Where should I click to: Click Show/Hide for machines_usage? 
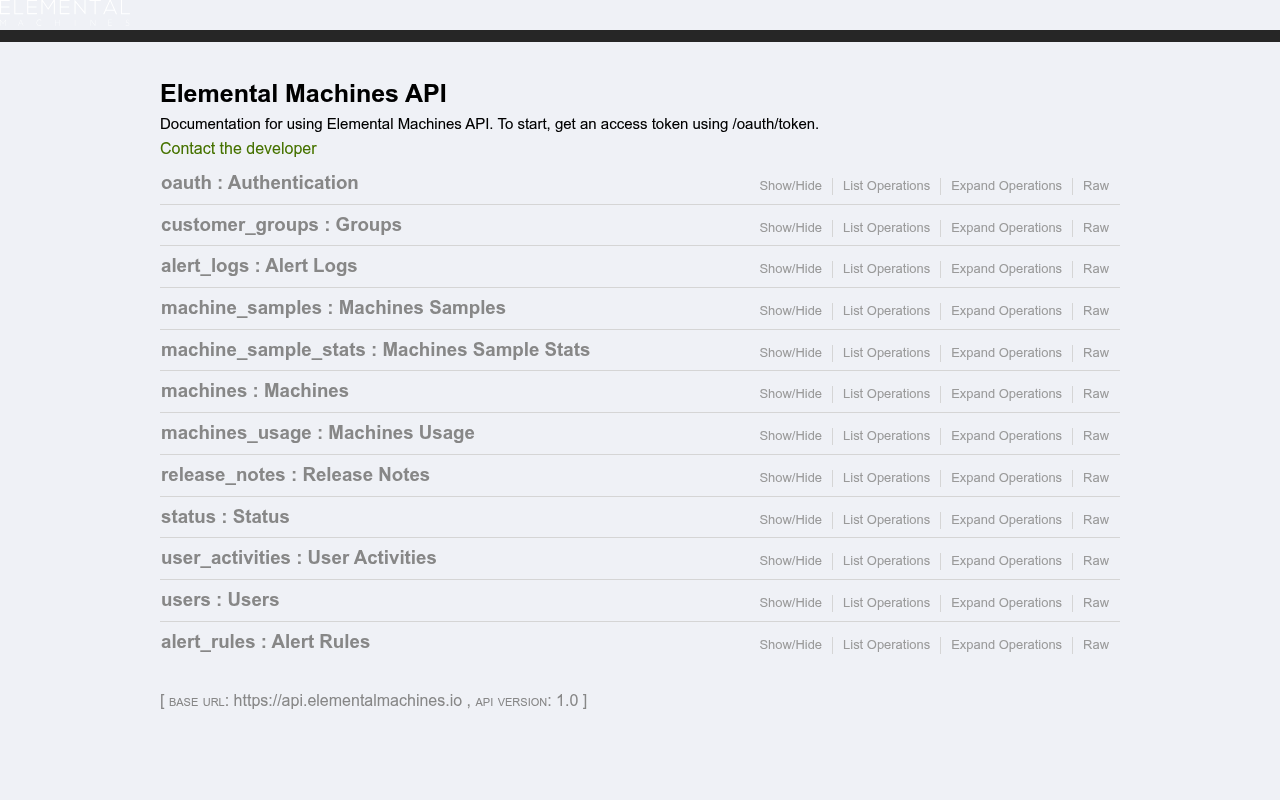[790, 436]
